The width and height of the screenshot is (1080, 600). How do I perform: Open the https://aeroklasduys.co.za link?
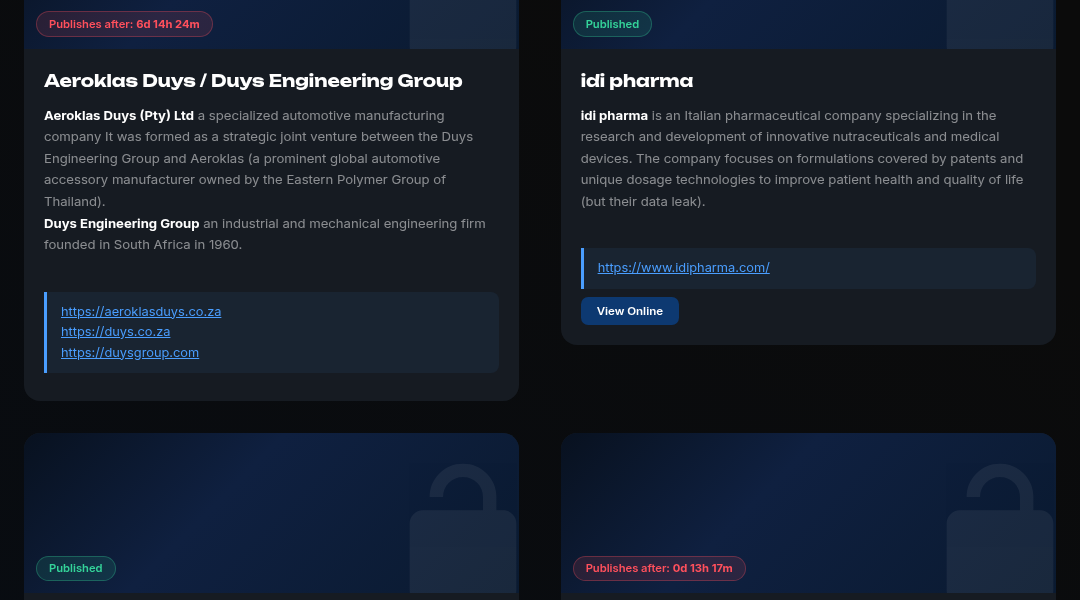click(x=141, y=311)
